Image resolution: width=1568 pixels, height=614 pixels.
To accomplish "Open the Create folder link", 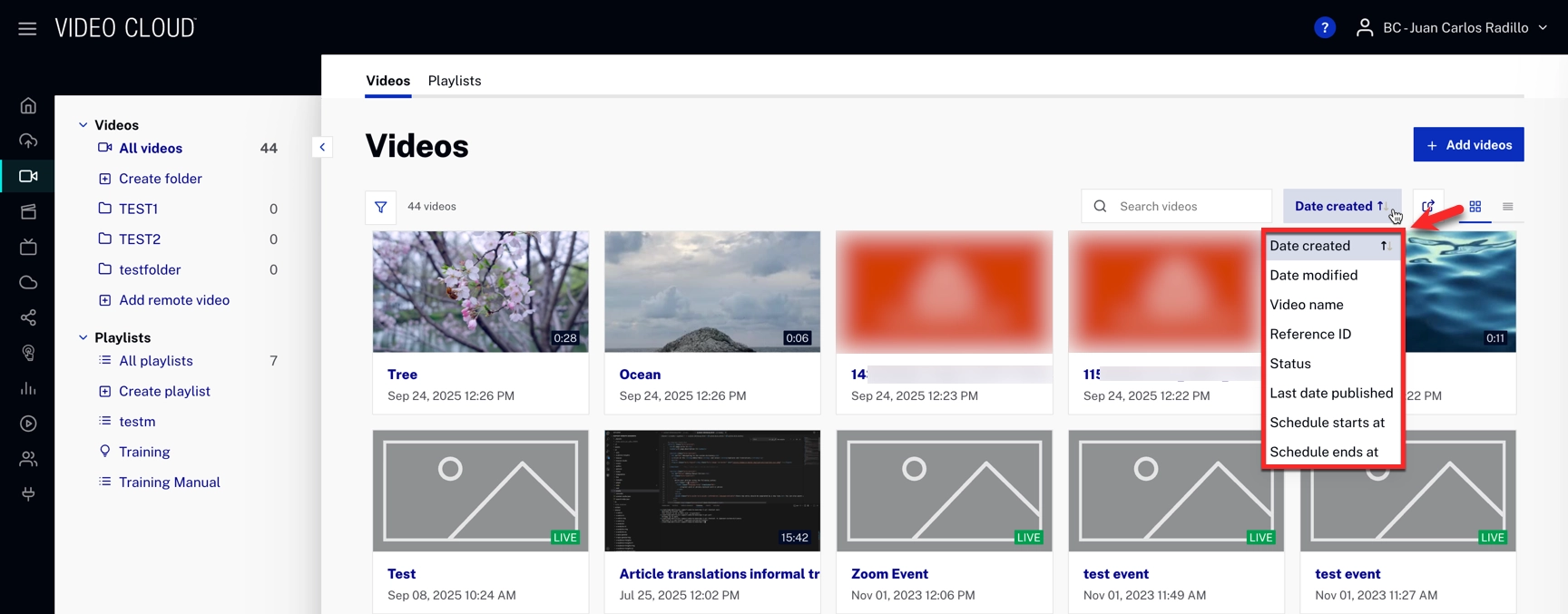I will [160, 179].
